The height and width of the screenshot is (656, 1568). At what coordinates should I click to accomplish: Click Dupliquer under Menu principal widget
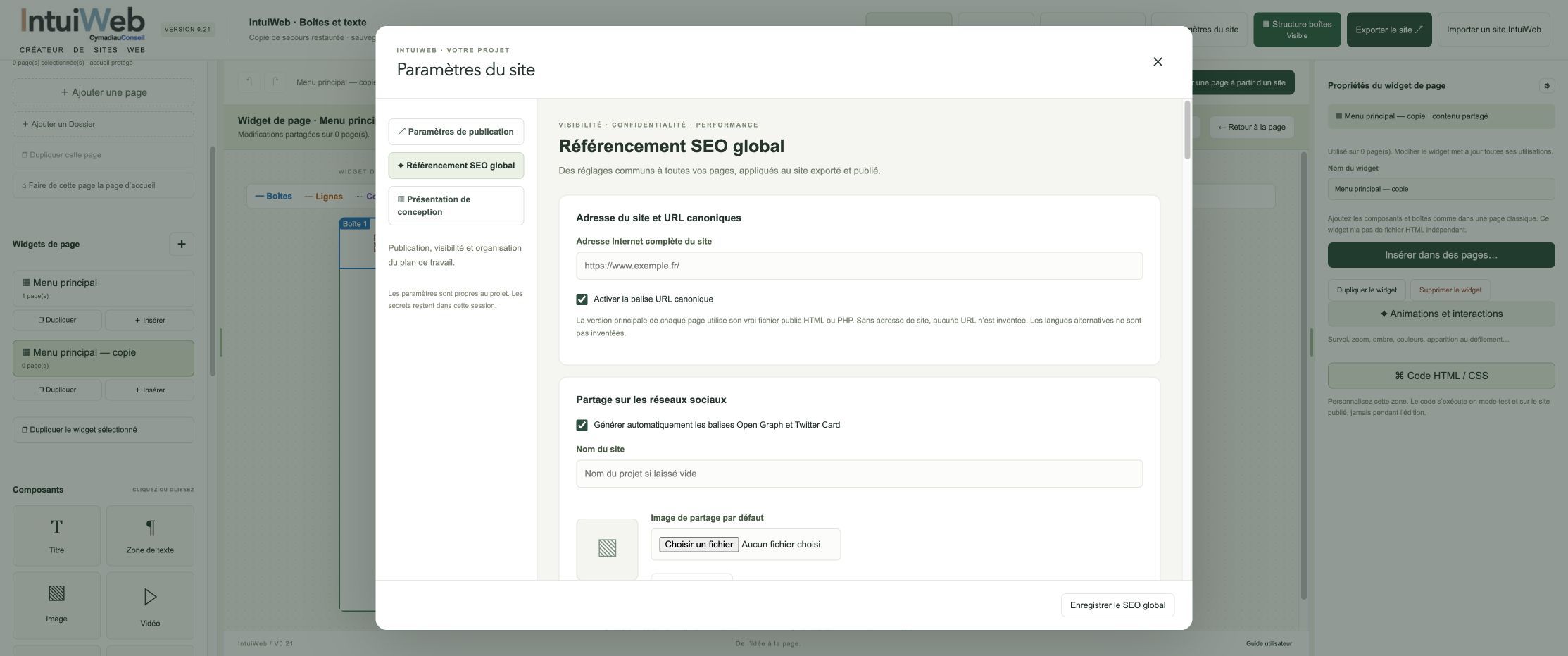pos(58,320)
